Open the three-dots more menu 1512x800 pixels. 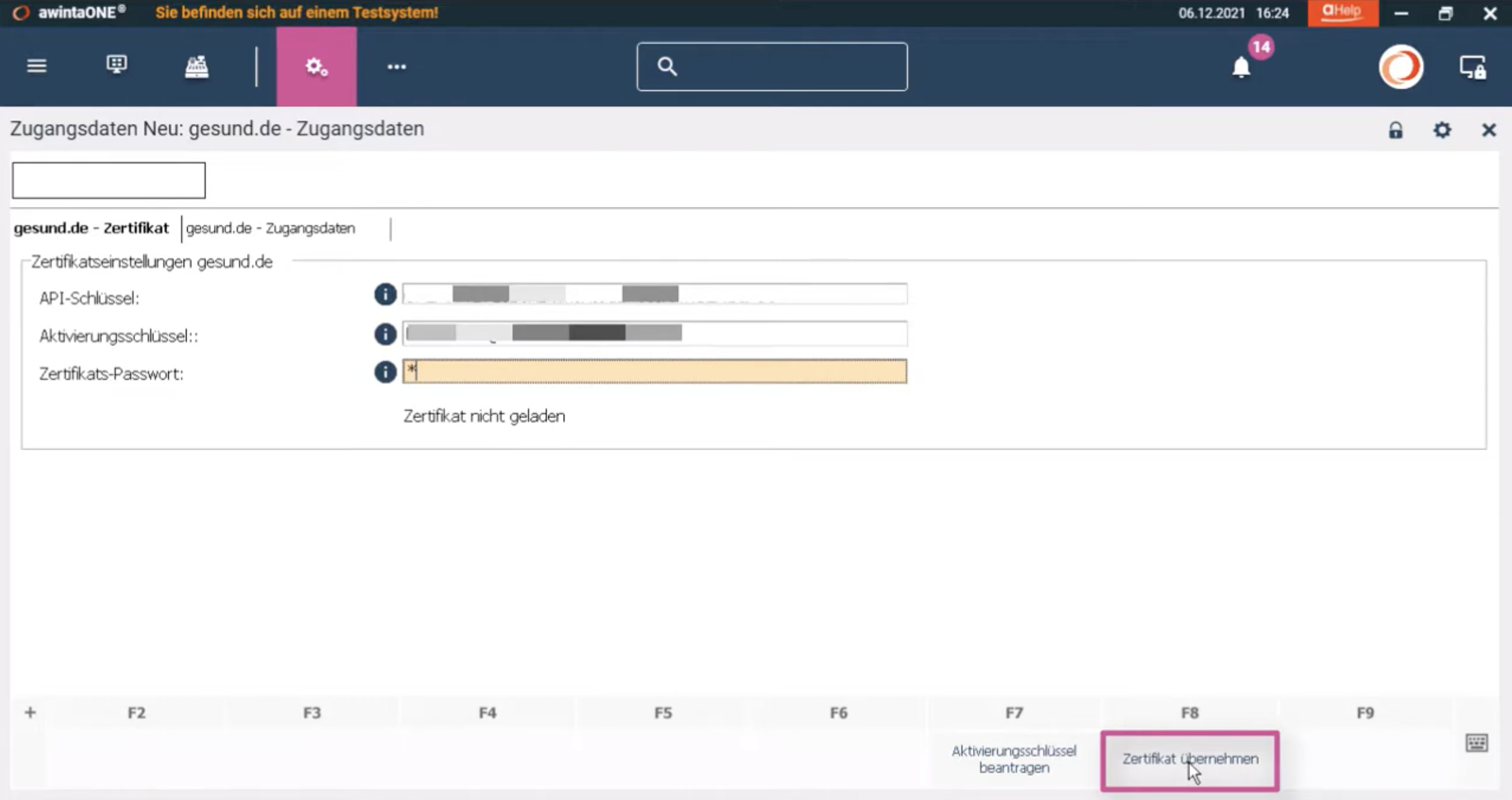[x=397, y=67]
